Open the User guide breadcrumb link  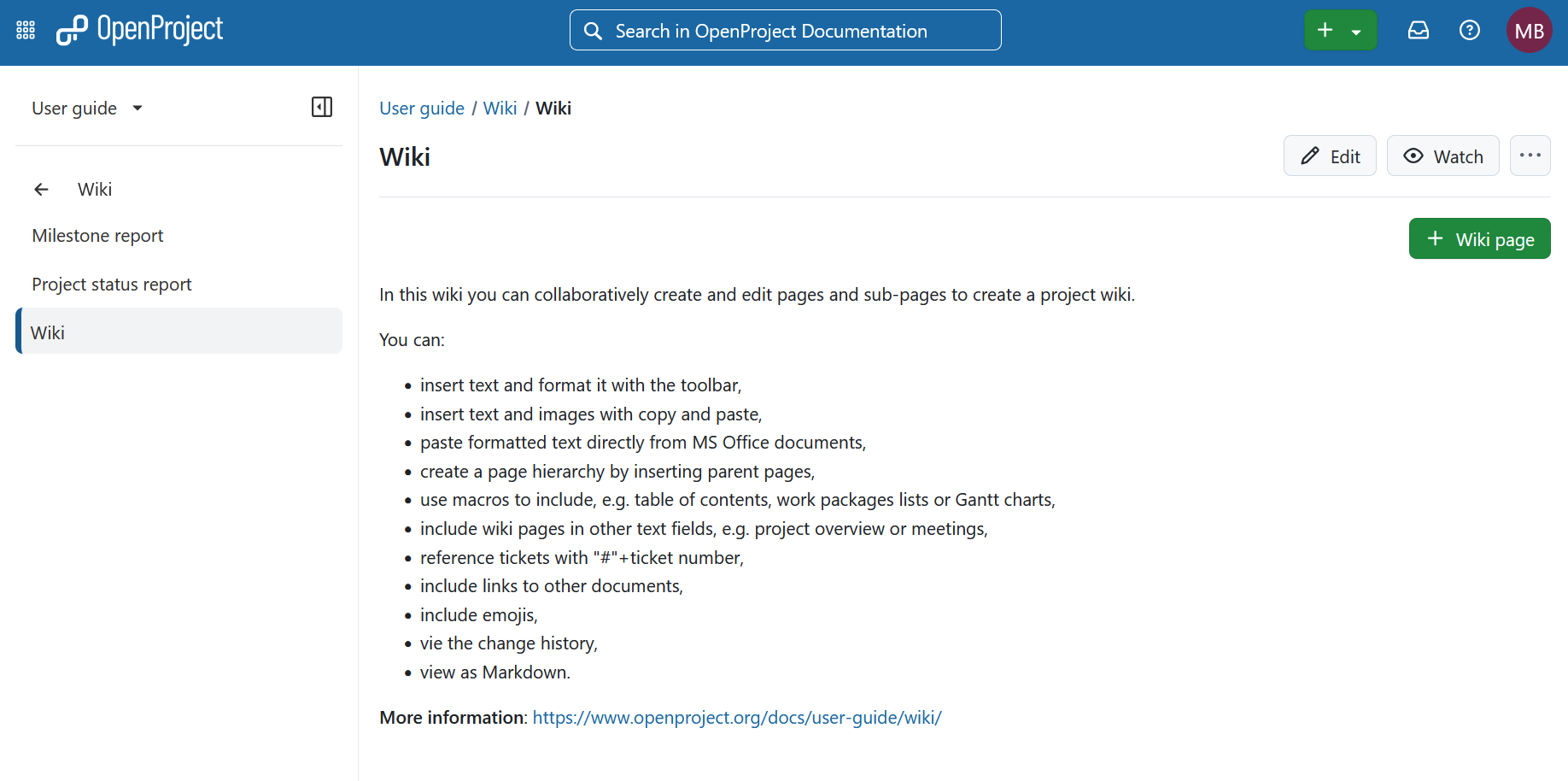pos(422,109)
